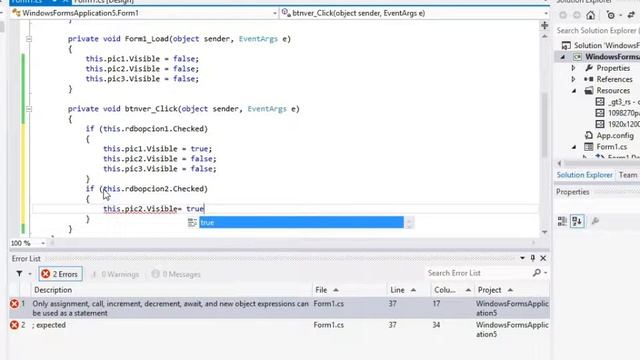The height and width of the screenshot is (360, 640).
Task: Click the Search Solution Explorer field
Action: click(598, 31)
